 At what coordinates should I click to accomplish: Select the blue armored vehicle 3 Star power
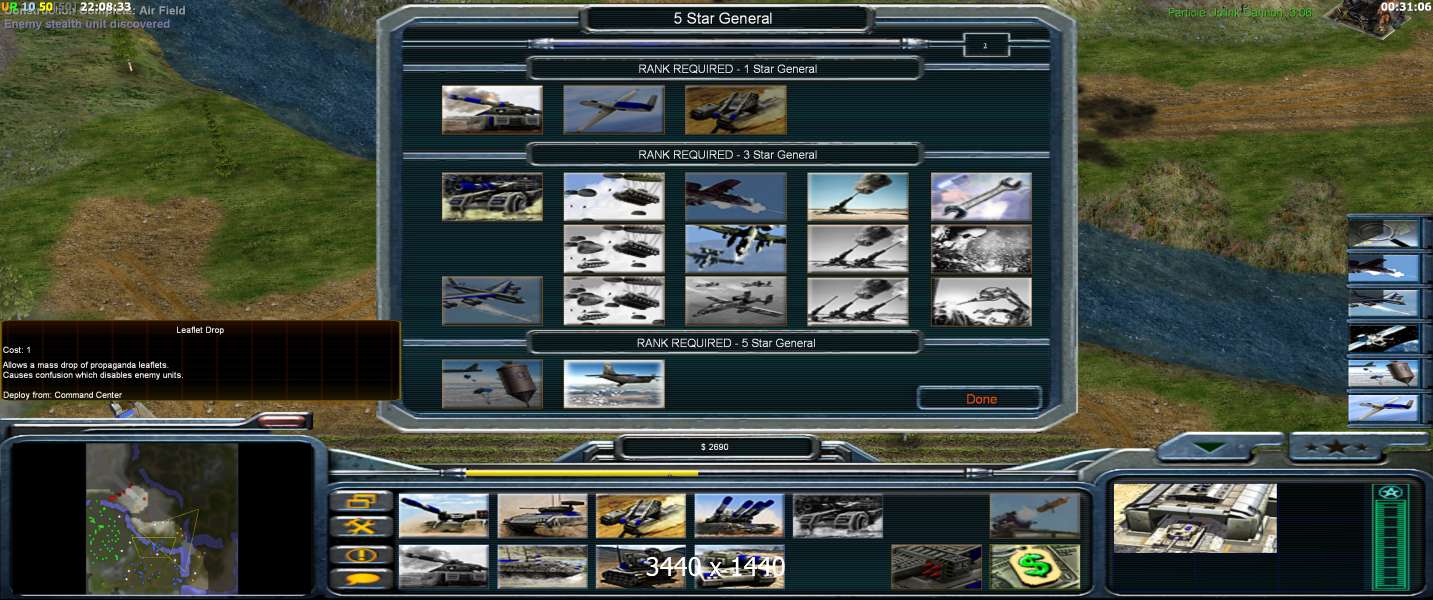pyautogui.click(x=492, y=197)
